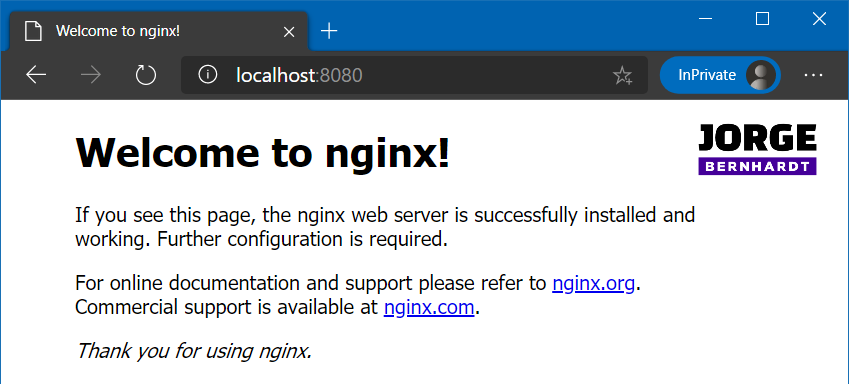
Task: Click the forward navigation arrow
Action: point(90,75)
